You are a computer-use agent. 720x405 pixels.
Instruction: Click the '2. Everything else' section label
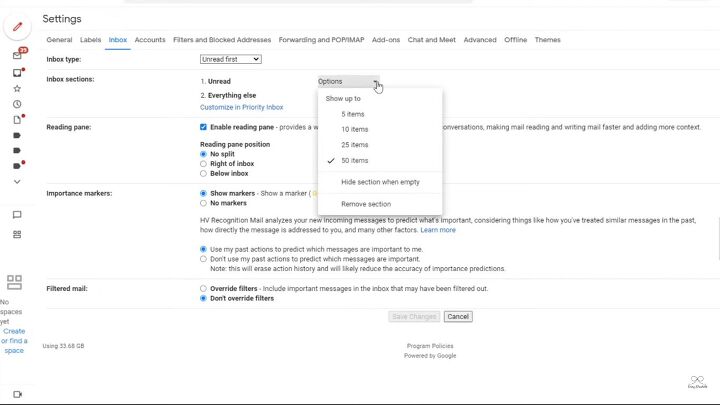coord(228,96)
